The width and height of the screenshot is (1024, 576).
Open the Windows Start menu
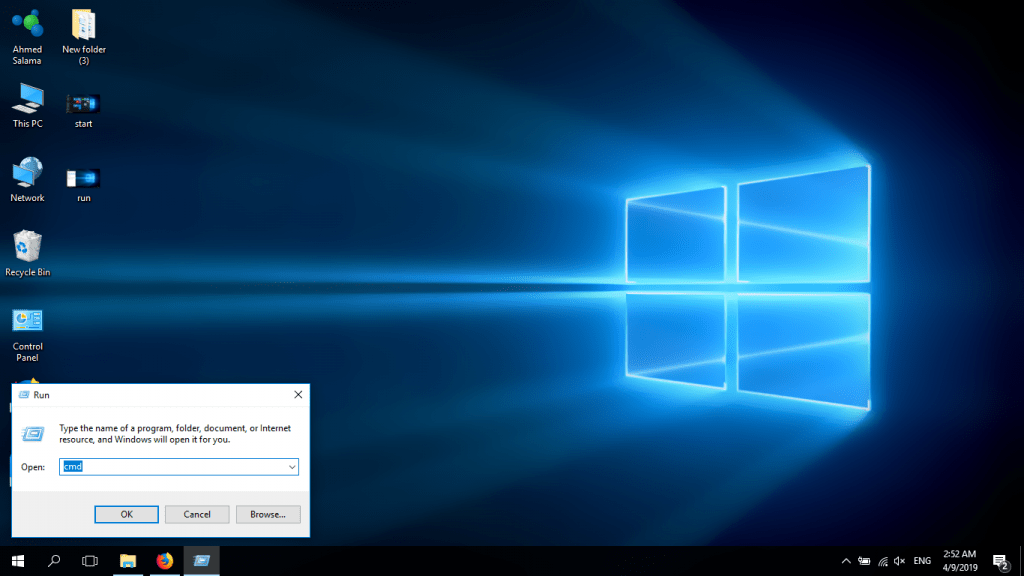click(18, 561)
